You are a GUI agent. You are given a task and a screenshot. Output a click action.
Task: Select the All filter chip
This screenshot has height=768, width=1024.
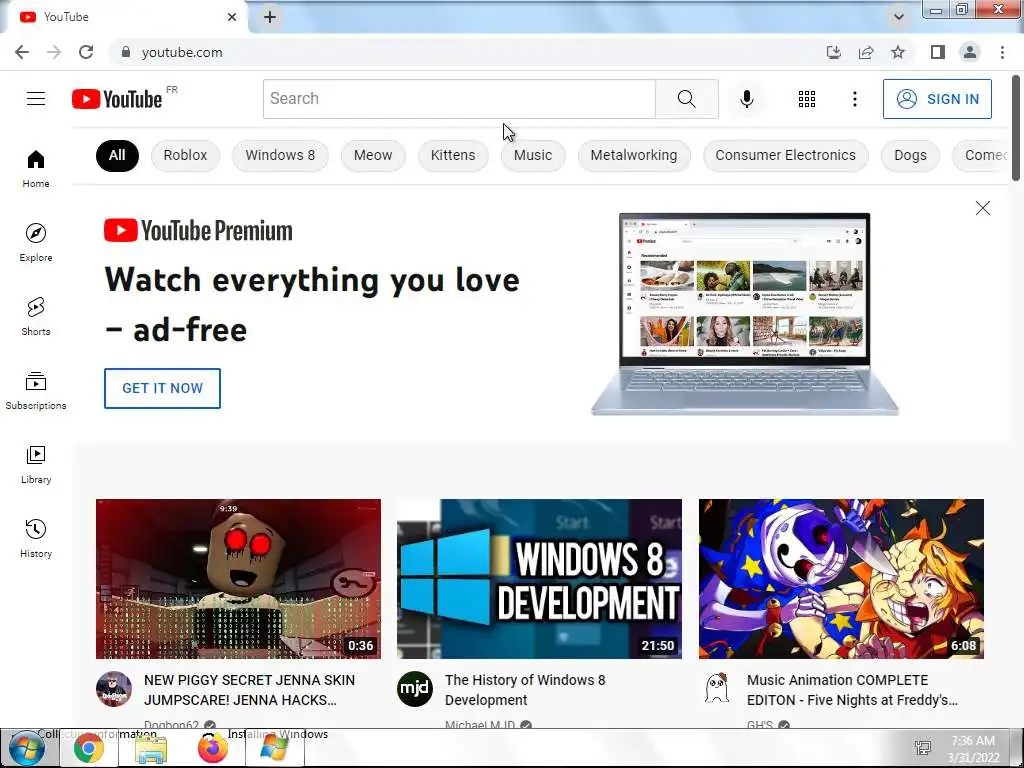[117, 155]
